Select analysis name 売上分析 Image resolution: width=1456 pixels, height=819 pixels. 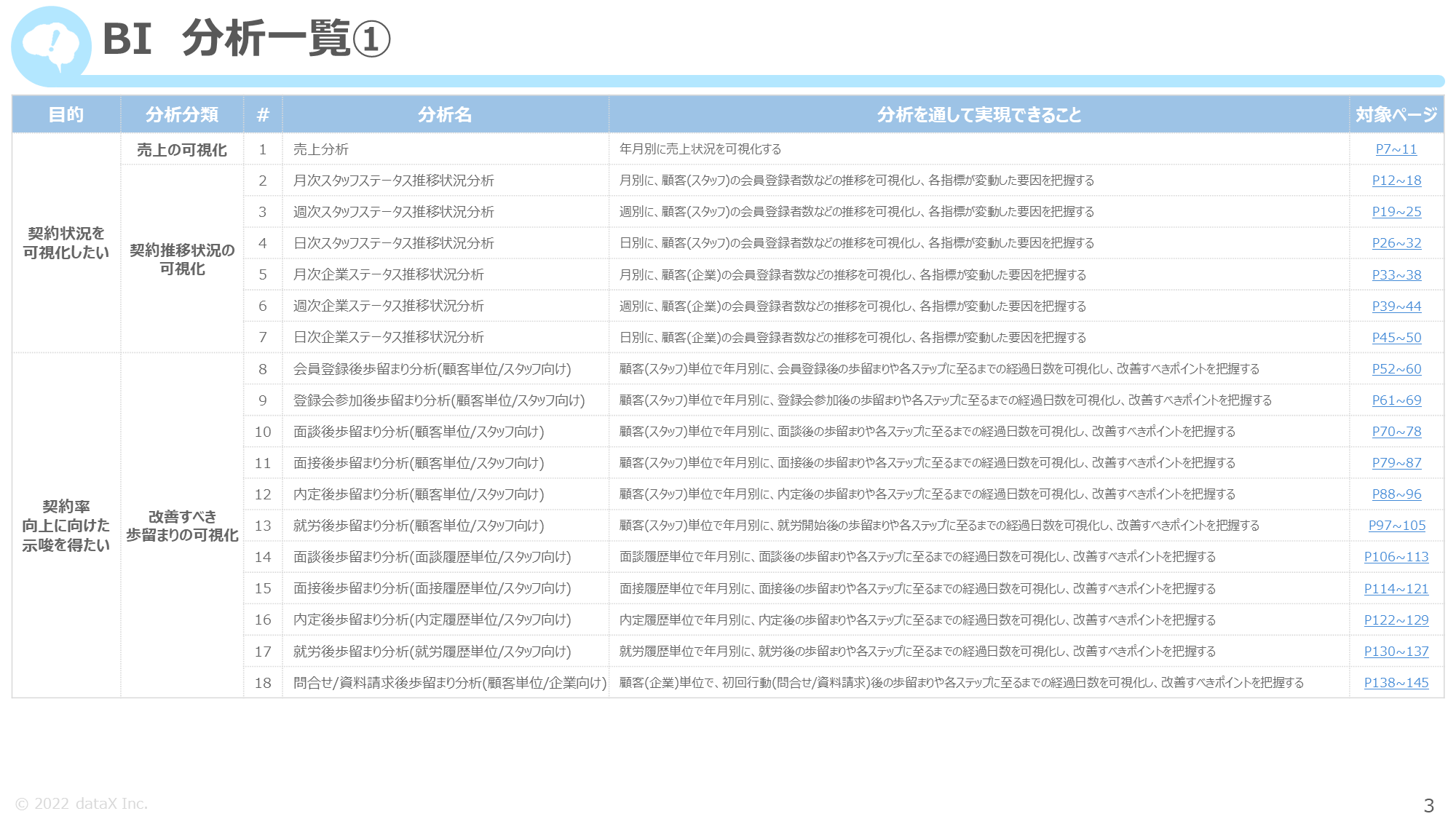[321, 149]
